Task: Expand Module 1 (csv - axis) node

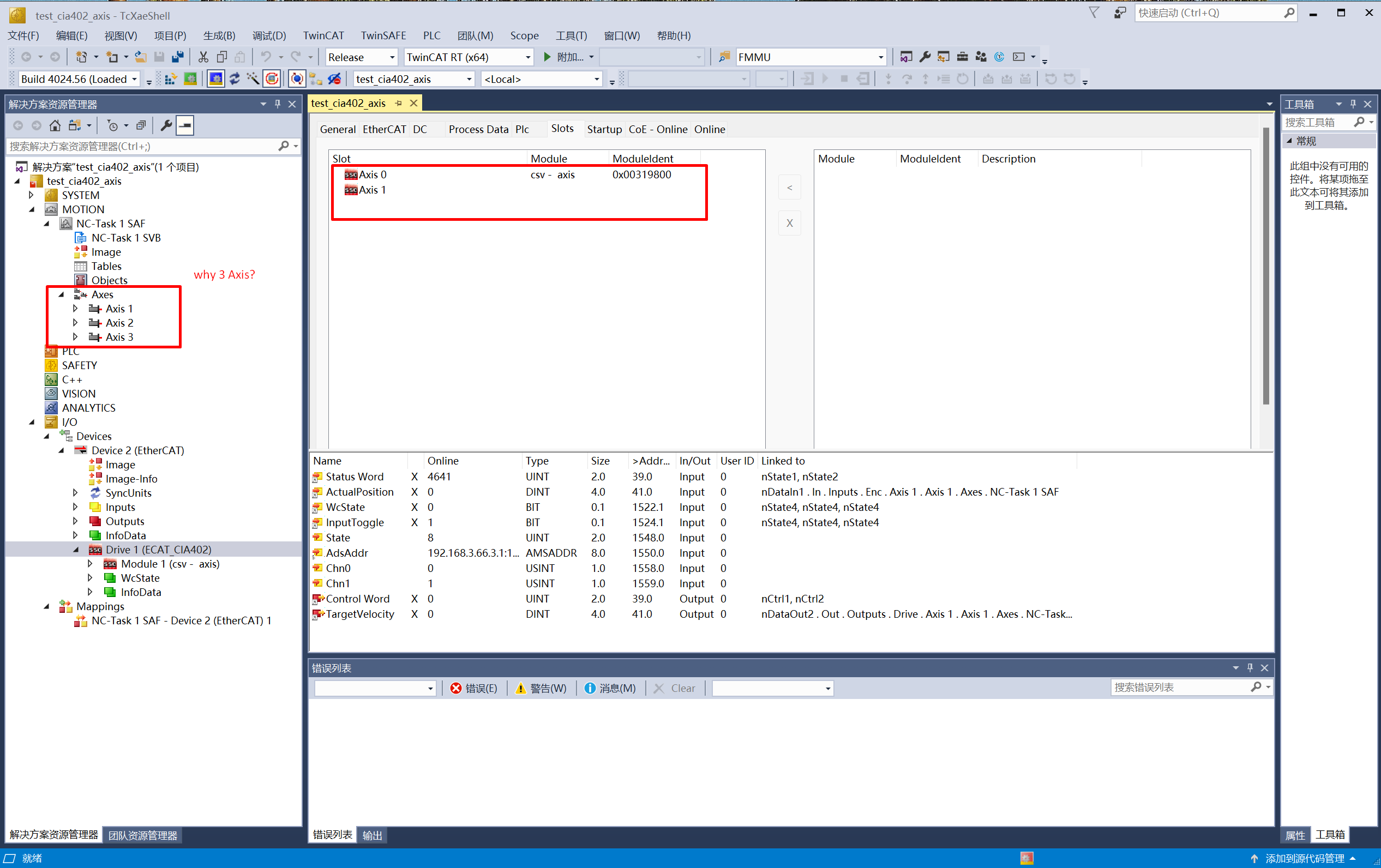Action: point(90,564)
